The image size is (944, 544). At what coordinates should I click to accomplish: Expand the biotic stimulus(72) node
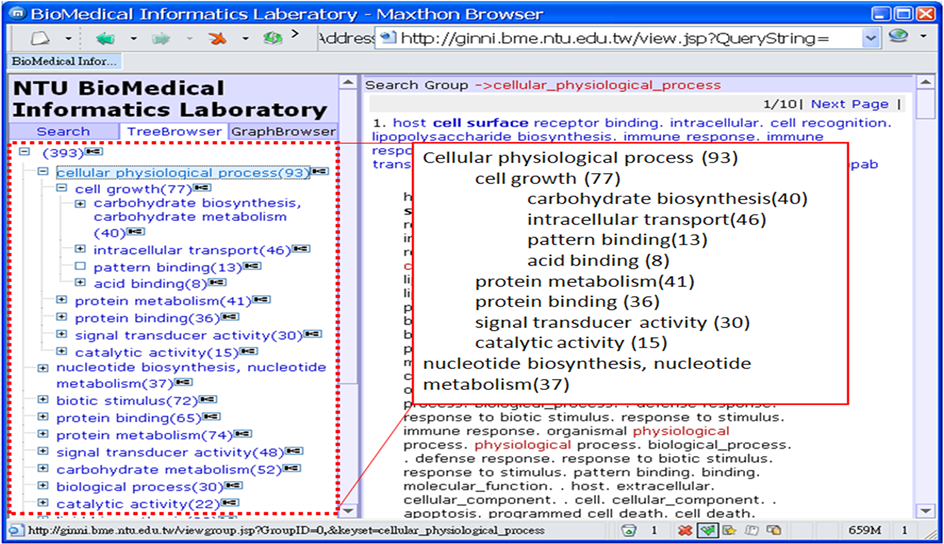click(x=43, y=400)
